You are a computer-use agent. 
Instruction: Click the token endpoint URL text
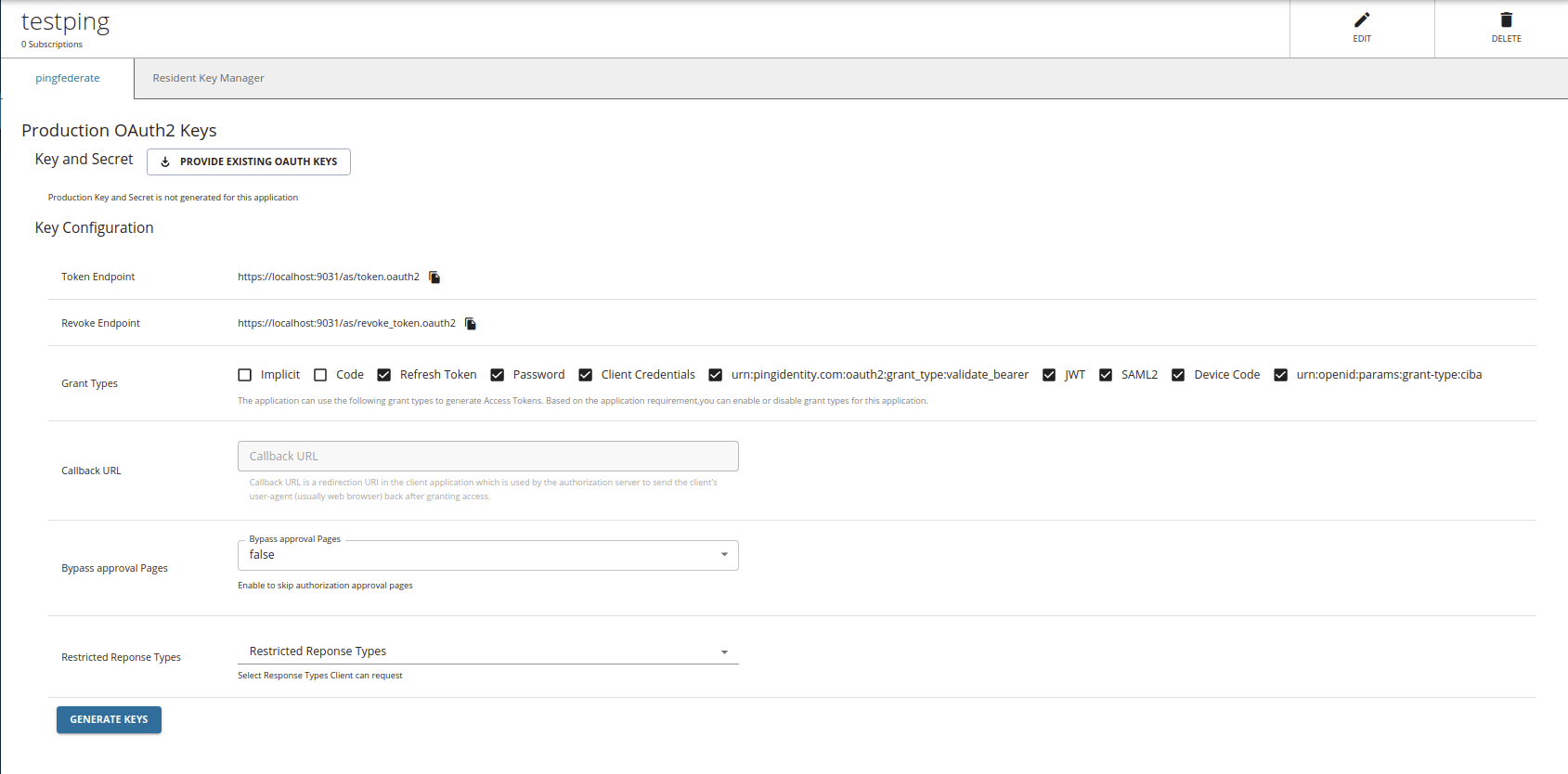(329, 277)
